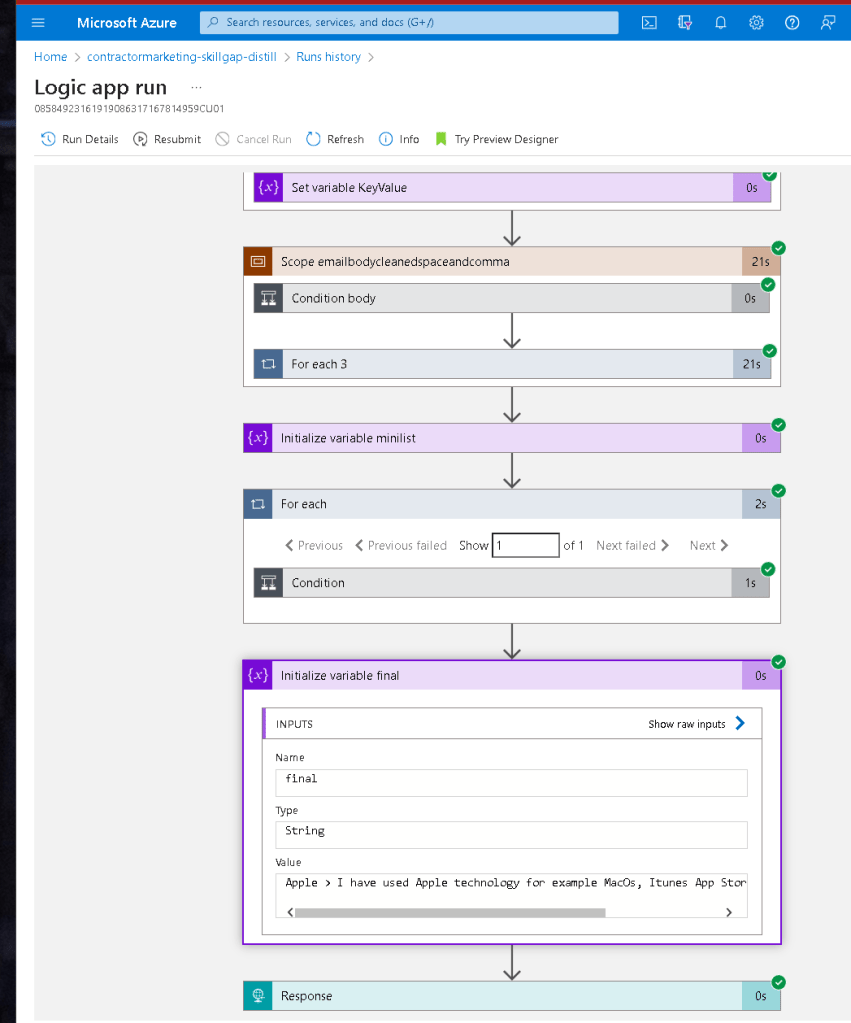
Task: Open the Directories and subscriptions filter icon
Action: click(685, 23)
